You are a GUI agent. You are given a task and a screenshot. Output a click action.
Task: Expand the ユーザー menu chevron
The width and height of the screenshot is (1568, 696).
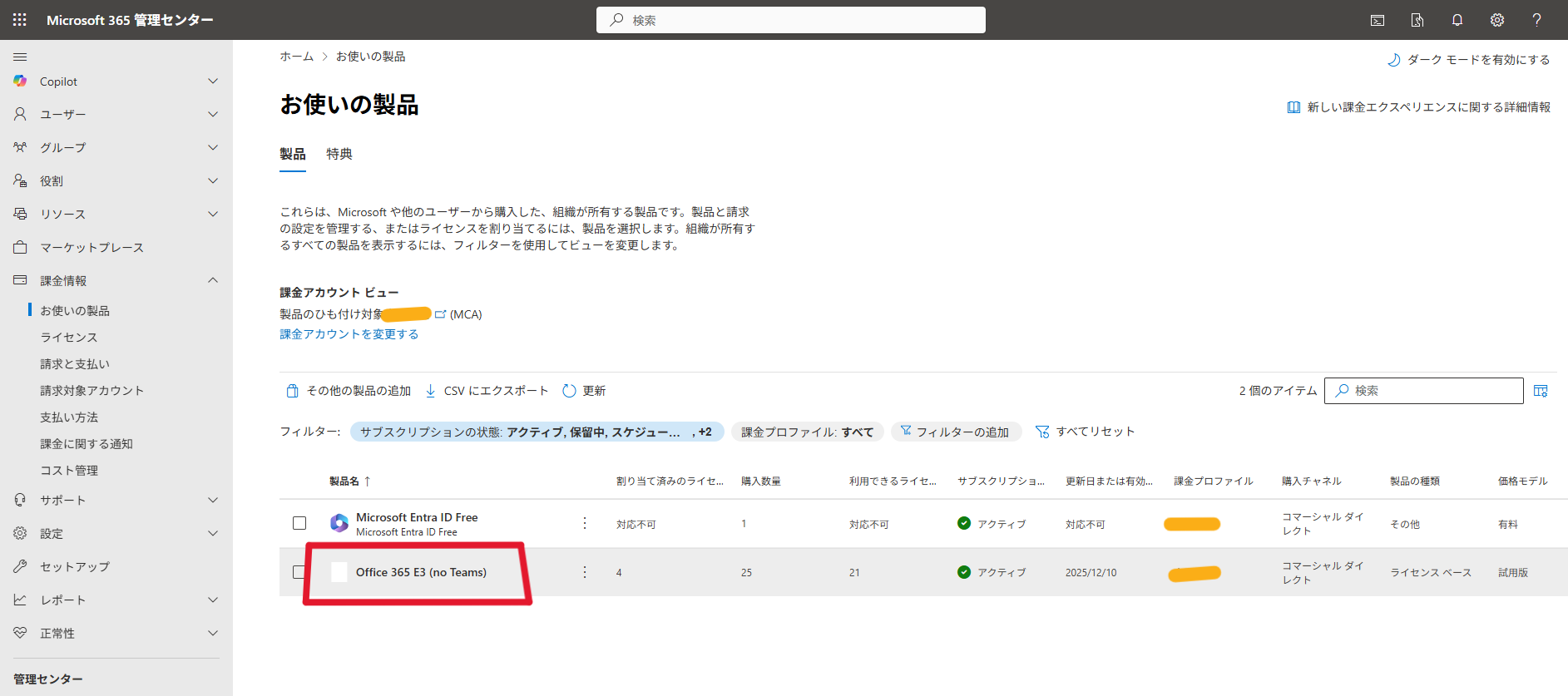[x=213, y=114]
